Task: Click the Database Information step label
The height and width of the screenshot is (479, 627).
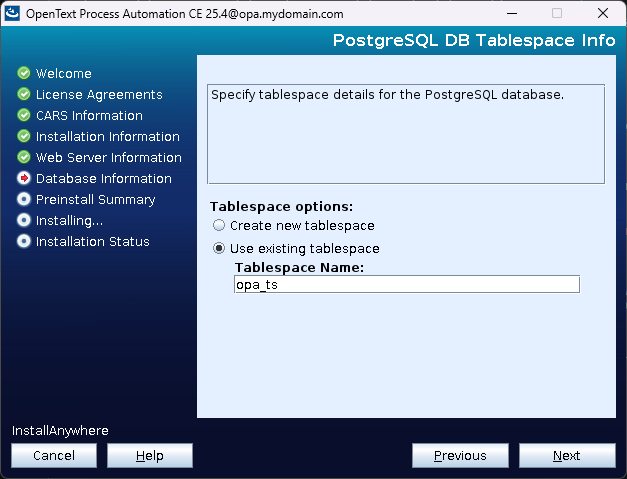Action: (x=104, y=179)
